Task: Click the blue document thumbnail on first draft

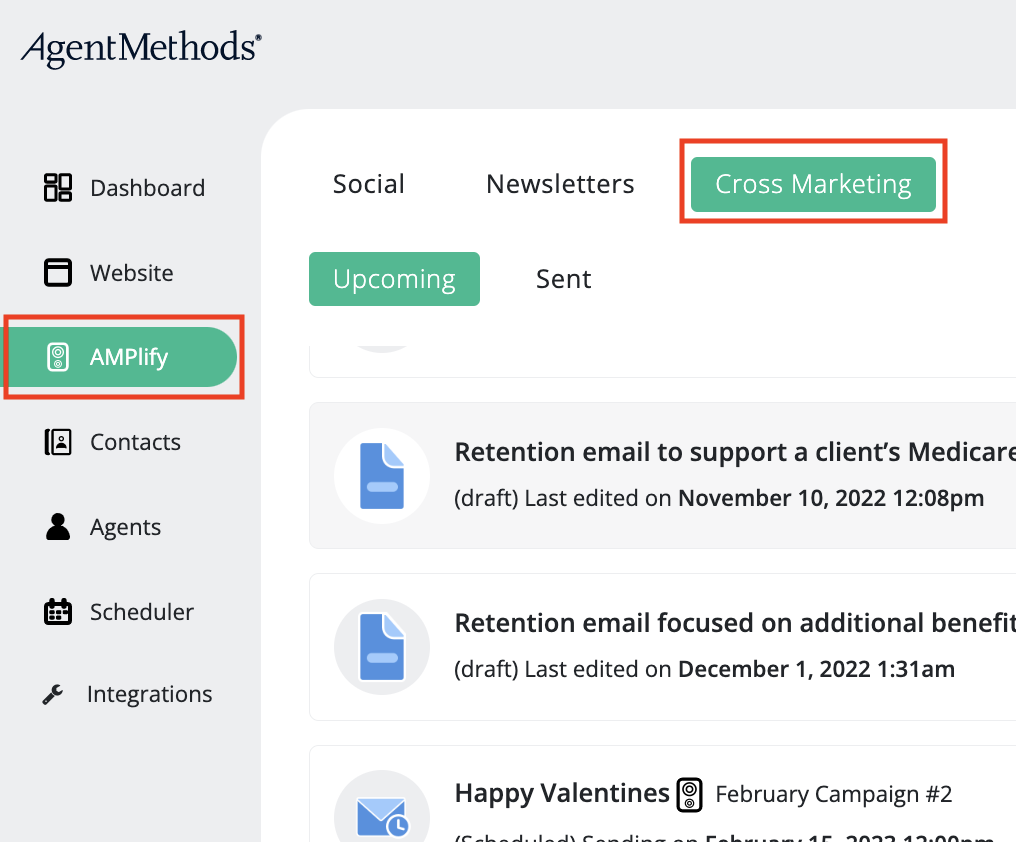Action: (x=382, y=475)
